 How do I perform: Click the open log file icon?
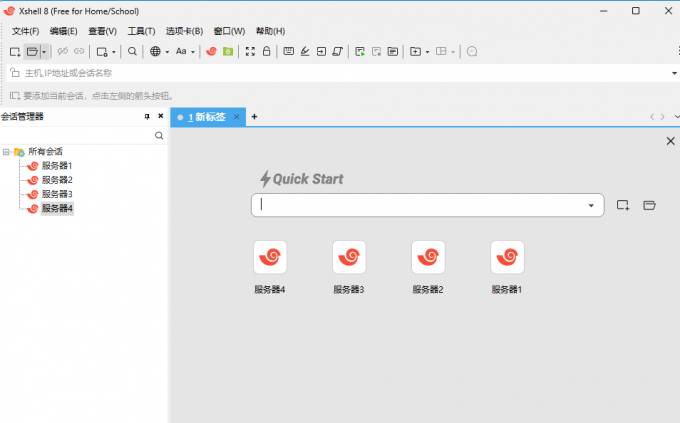(x=393, y=52)
